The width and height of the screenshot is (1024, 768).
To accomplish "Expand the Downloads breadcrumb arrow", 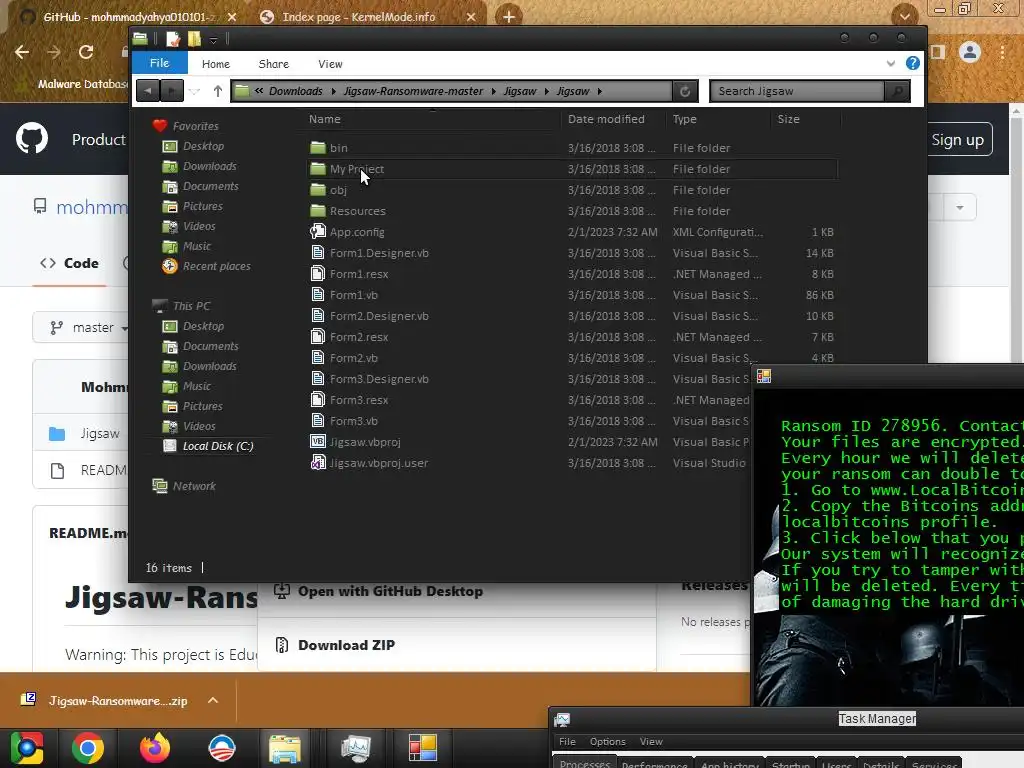I will [334, 91].
